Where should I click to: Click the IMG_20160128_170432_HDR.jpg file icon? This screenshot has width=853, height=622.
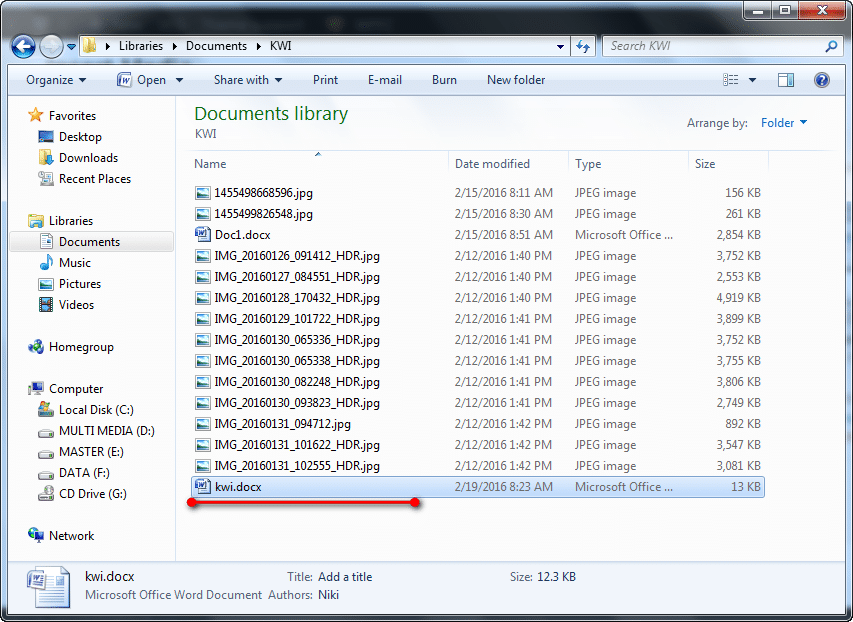pyautogui.click(x=203, y=298)
